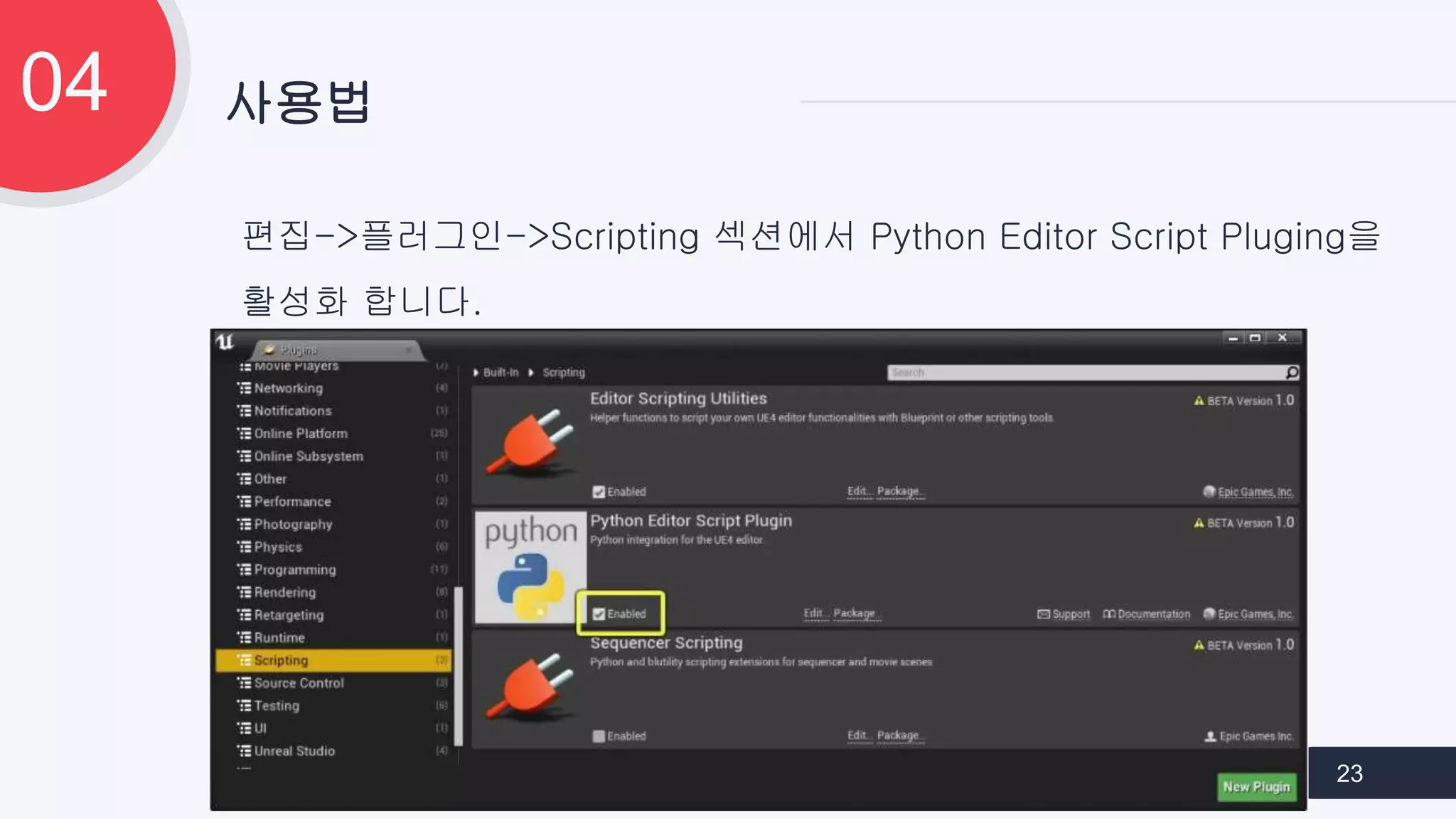Click the Testing list icon

[x=244, y=706]
